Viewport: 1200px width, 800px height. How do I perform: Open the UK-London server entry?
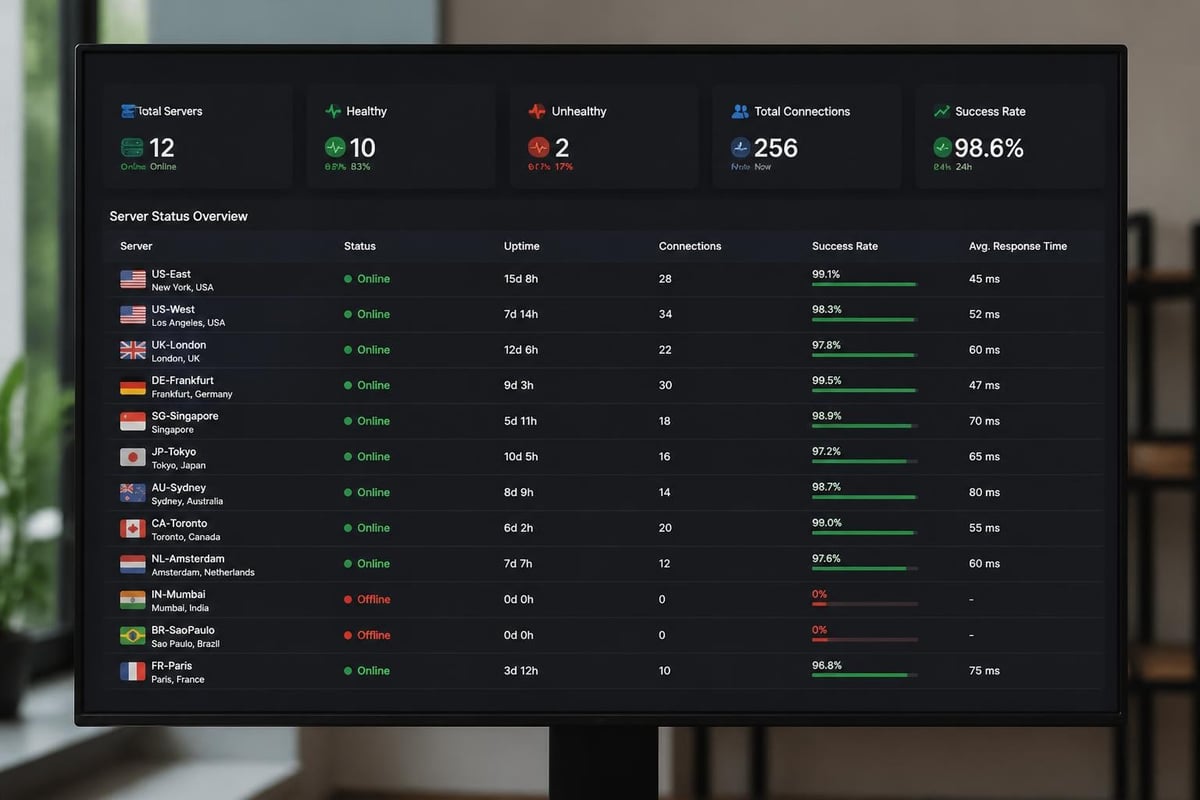pyautogui.click(x=179, y=345)
